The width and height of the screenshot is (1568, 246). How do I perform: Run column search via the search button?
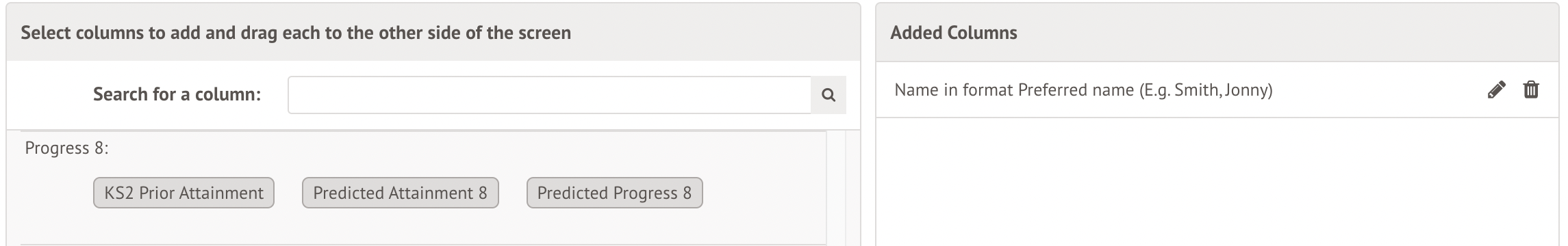[828, 95]
